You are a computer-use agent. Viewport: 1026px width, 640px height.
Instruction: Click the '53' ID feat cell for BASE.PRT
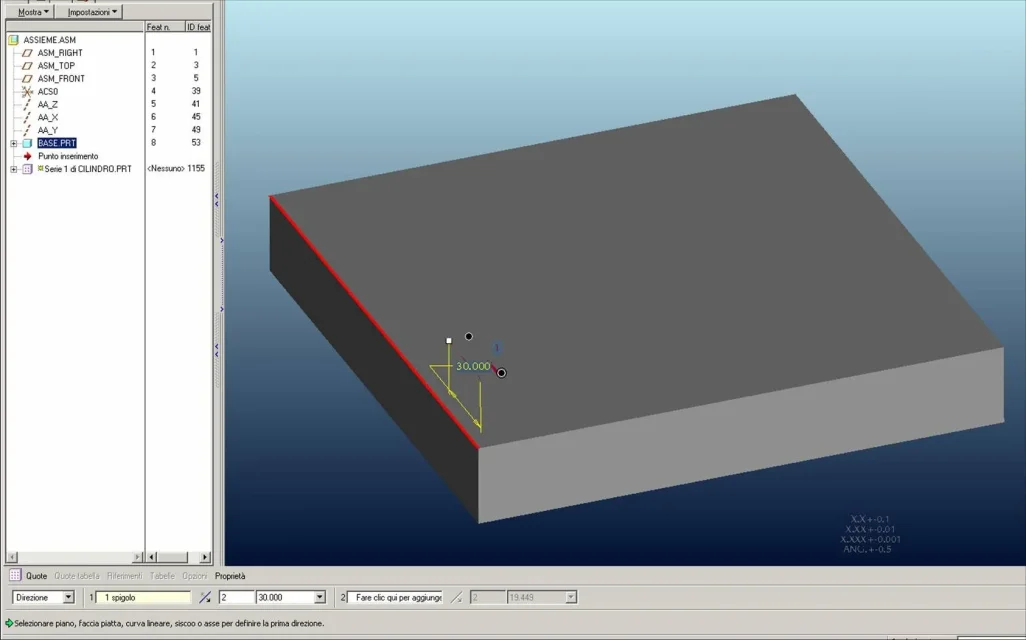pyautogui.click(x=196, y=143)
